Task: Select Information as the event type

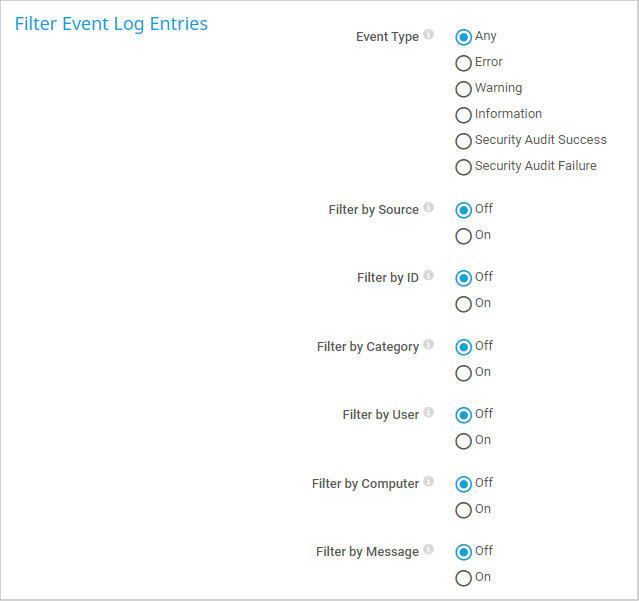Action: click(463, 115)
